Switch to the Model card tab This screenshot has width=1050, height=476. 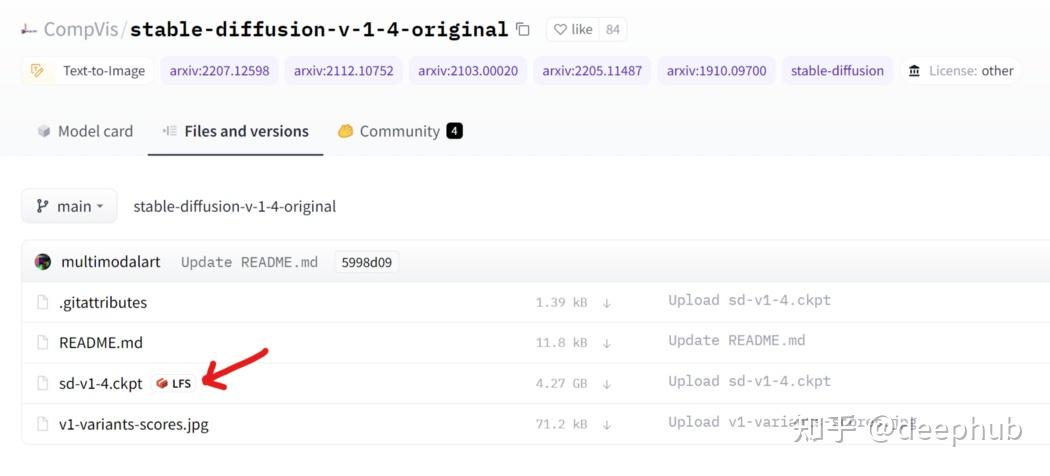click(x=85, y=131)
